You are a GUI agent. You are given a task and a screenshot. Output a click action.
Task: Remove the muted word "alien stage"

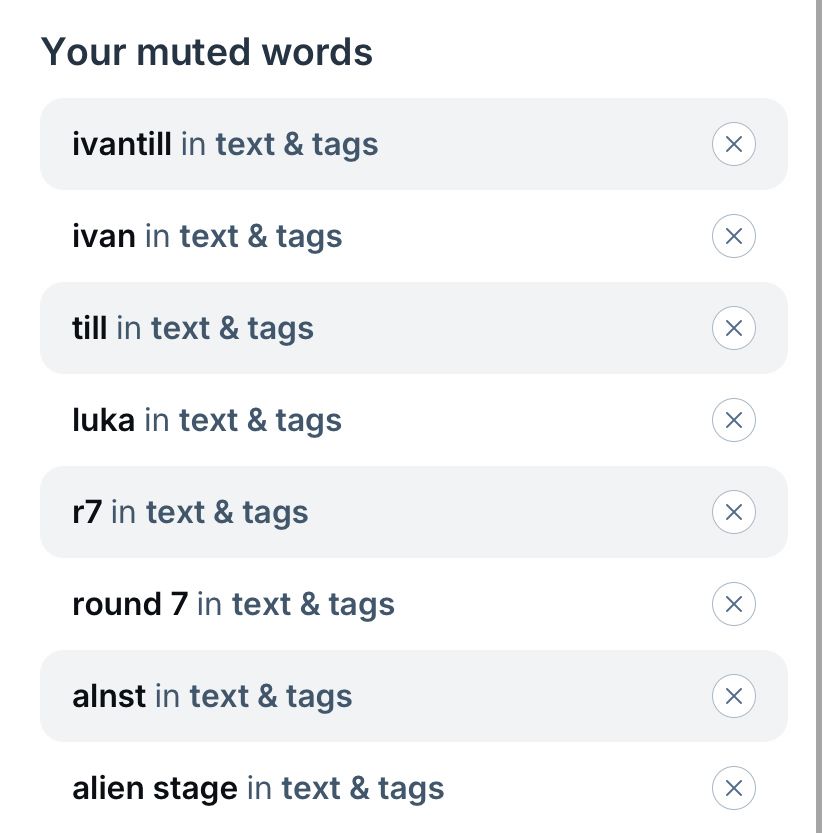coord(734,788)
